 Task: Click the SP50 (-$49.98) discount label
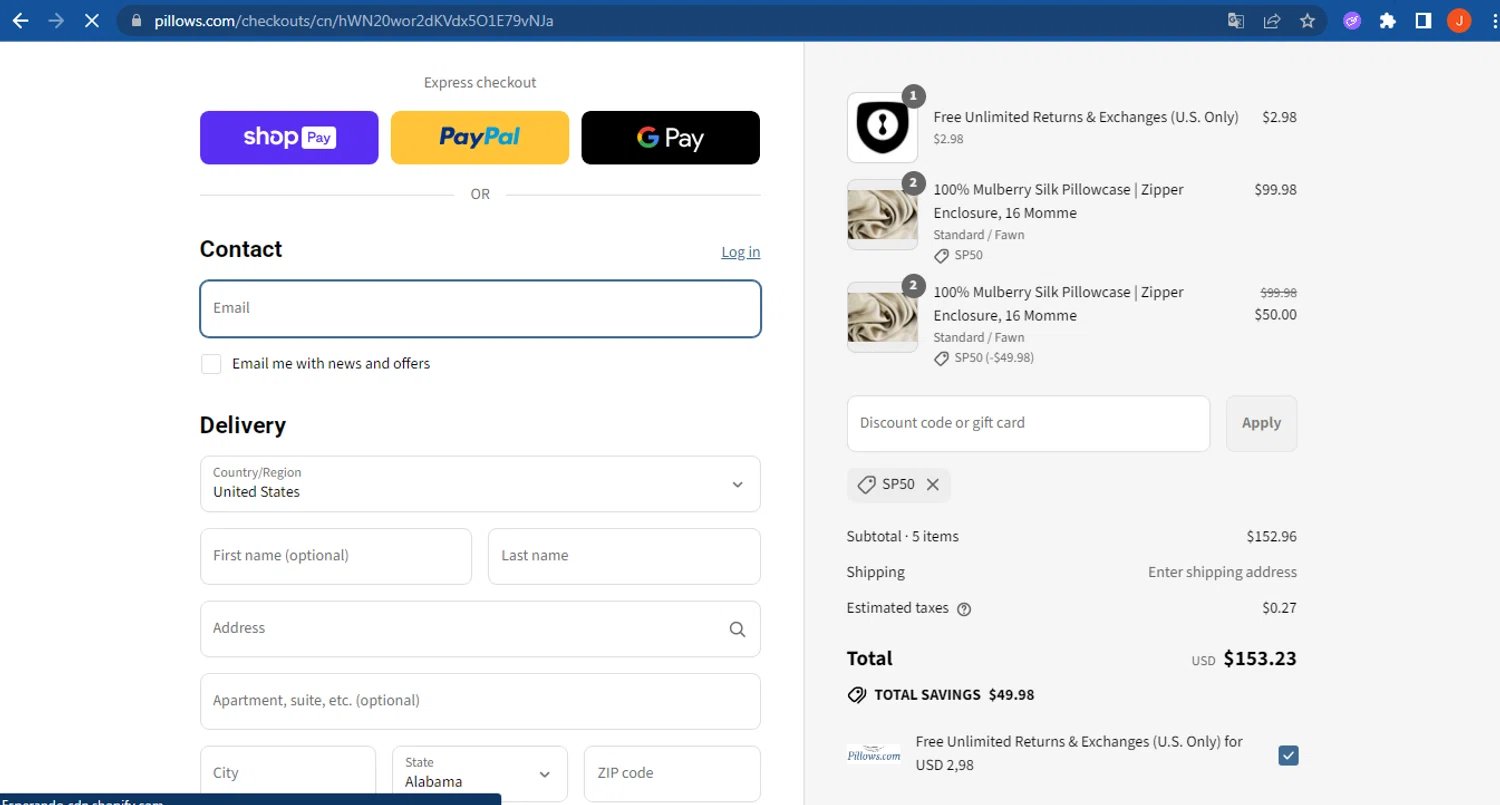pos(994,358)
